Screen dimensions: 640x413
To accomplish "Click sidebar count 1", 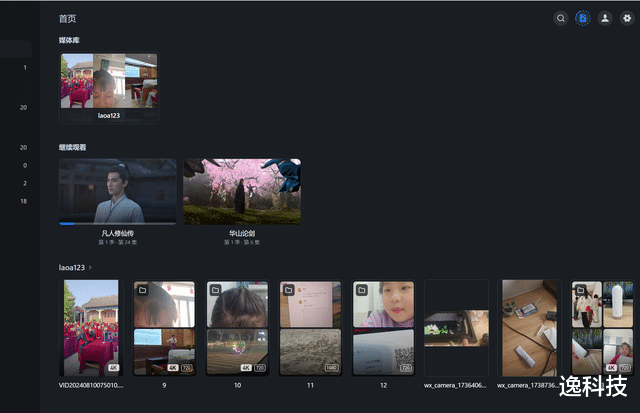I will coord(25,67).
